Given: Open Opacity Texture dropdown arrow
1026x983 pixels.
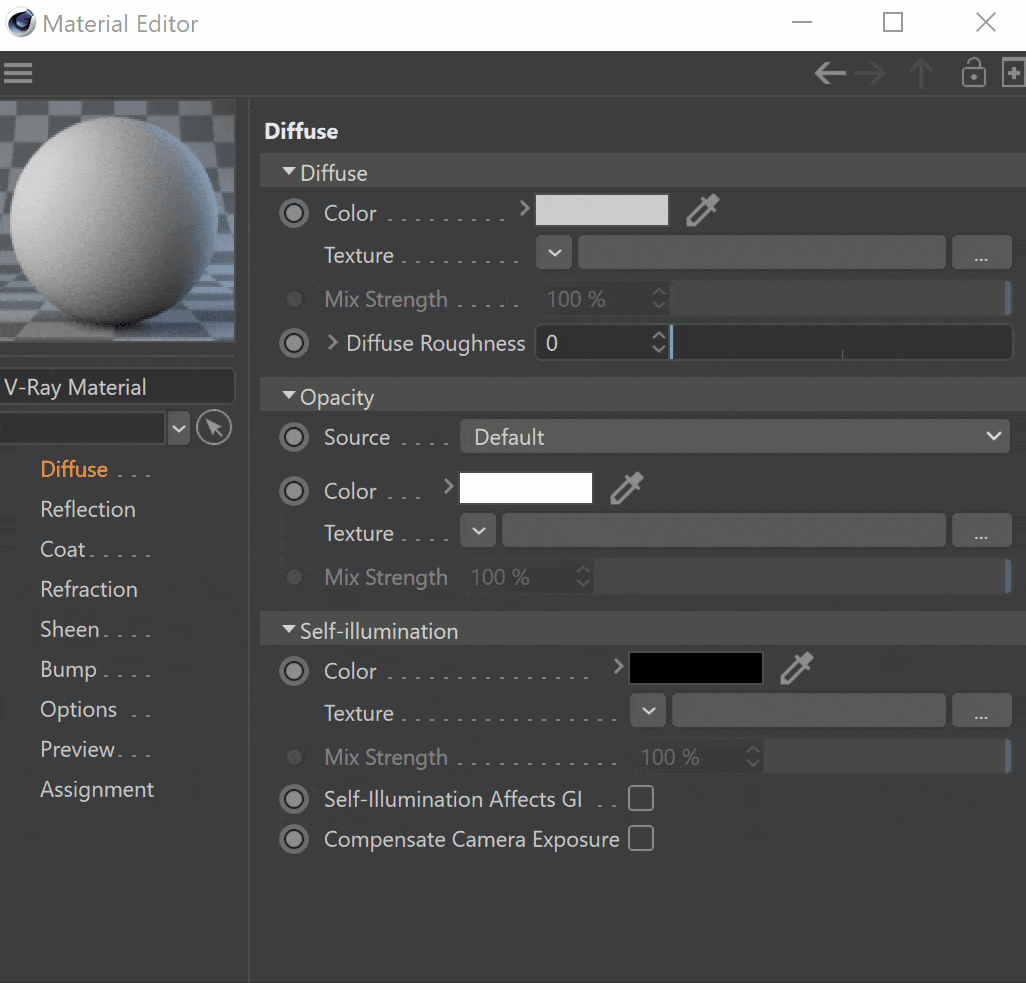Looking at the screenshot, I should coord(478,531).
